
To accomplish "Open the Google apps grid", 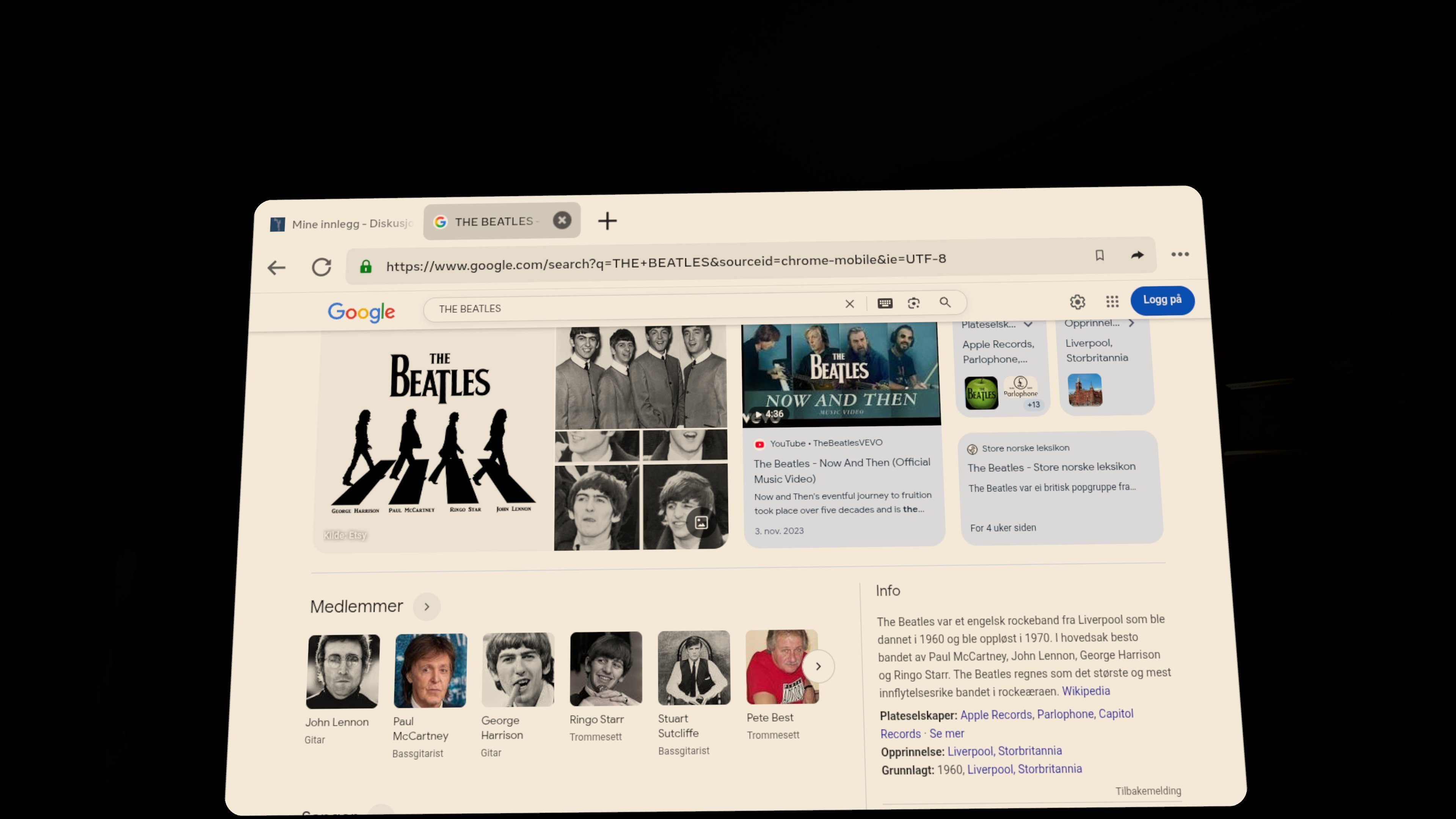I will tap(1112, 301).
